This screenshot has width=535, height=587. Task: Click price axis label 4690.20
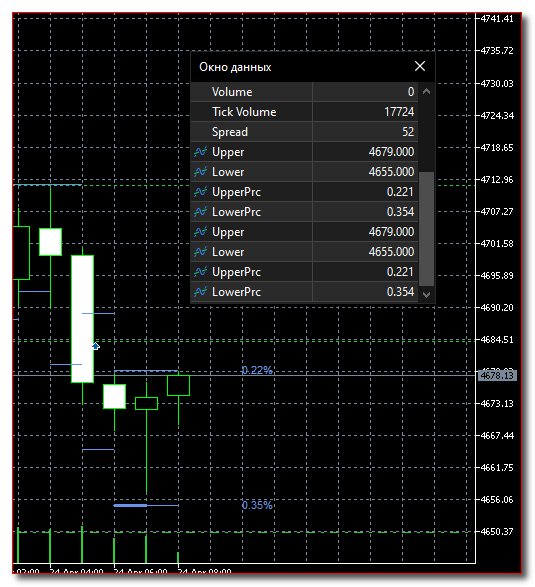(497, 307)
